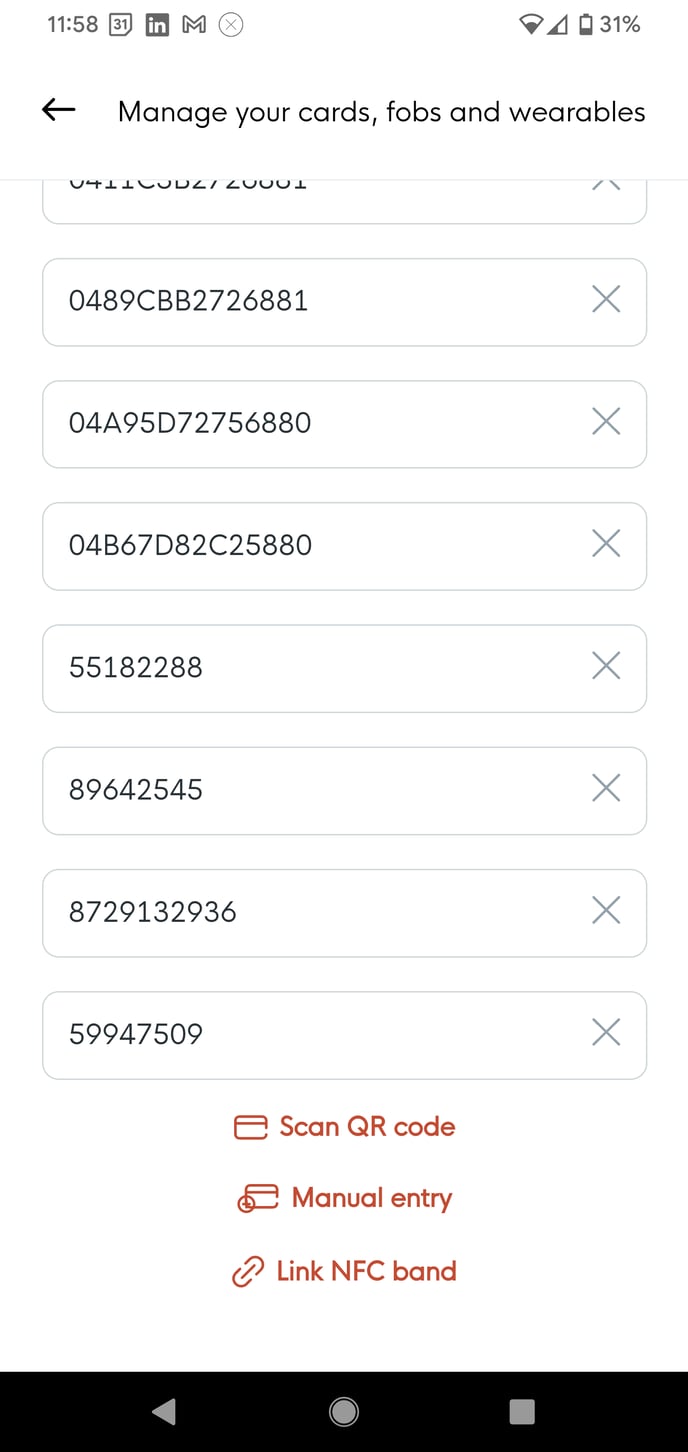The height and width of the screenshot is (1452, 688).
Task: Delete card 04A95D72756880 using its X
Action: (x=606, y=422)
